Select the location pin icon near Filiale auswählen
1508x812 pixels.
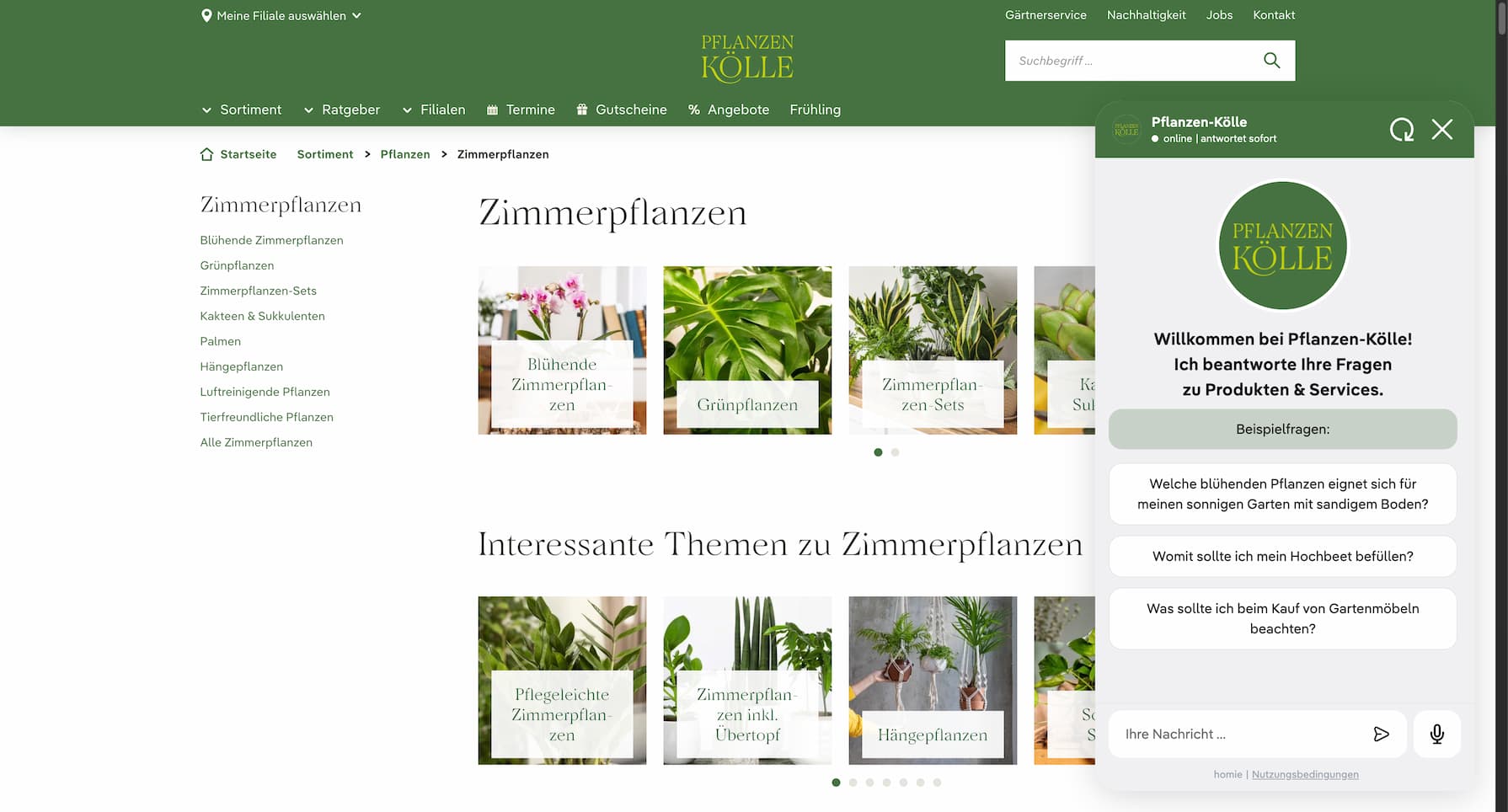(x=206, y=14)
